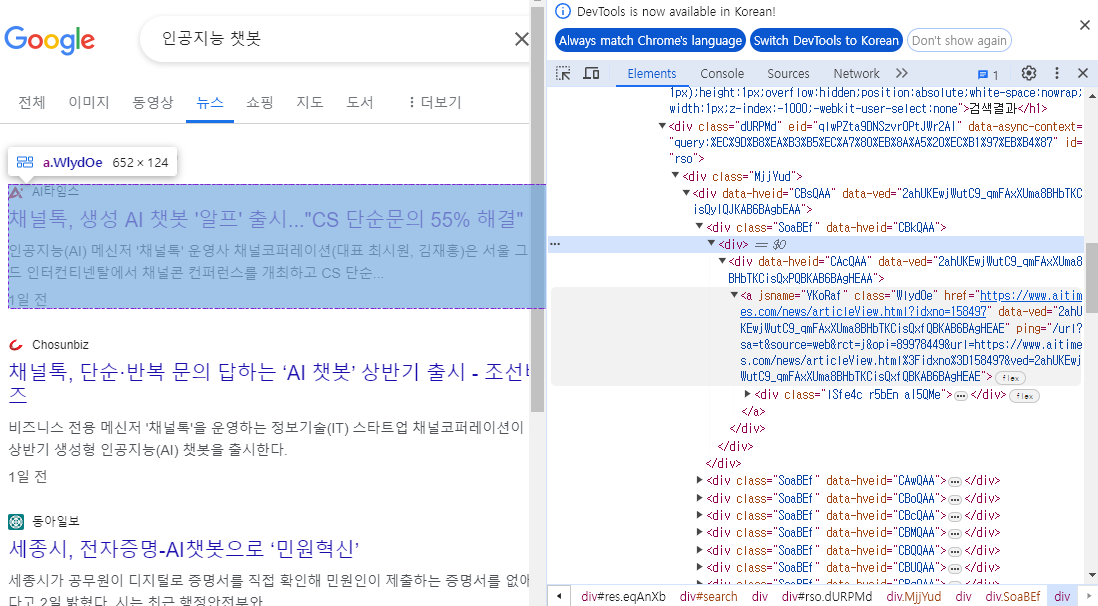Expand the SoaBEf CBMQAA node
This screenshot has height=606, width=1098.
tap(699, 532)
